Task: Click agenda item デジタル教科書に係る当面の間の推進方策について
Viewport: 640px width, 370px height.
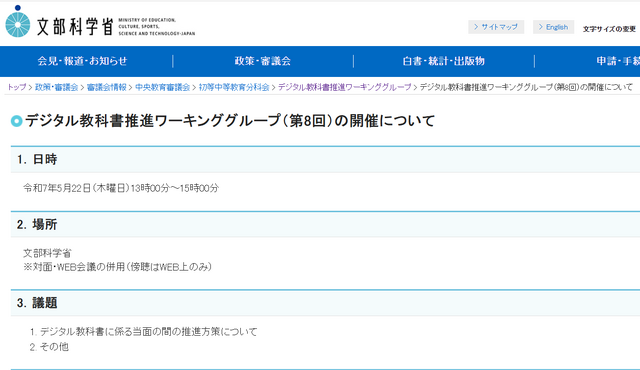Action: 149,332
